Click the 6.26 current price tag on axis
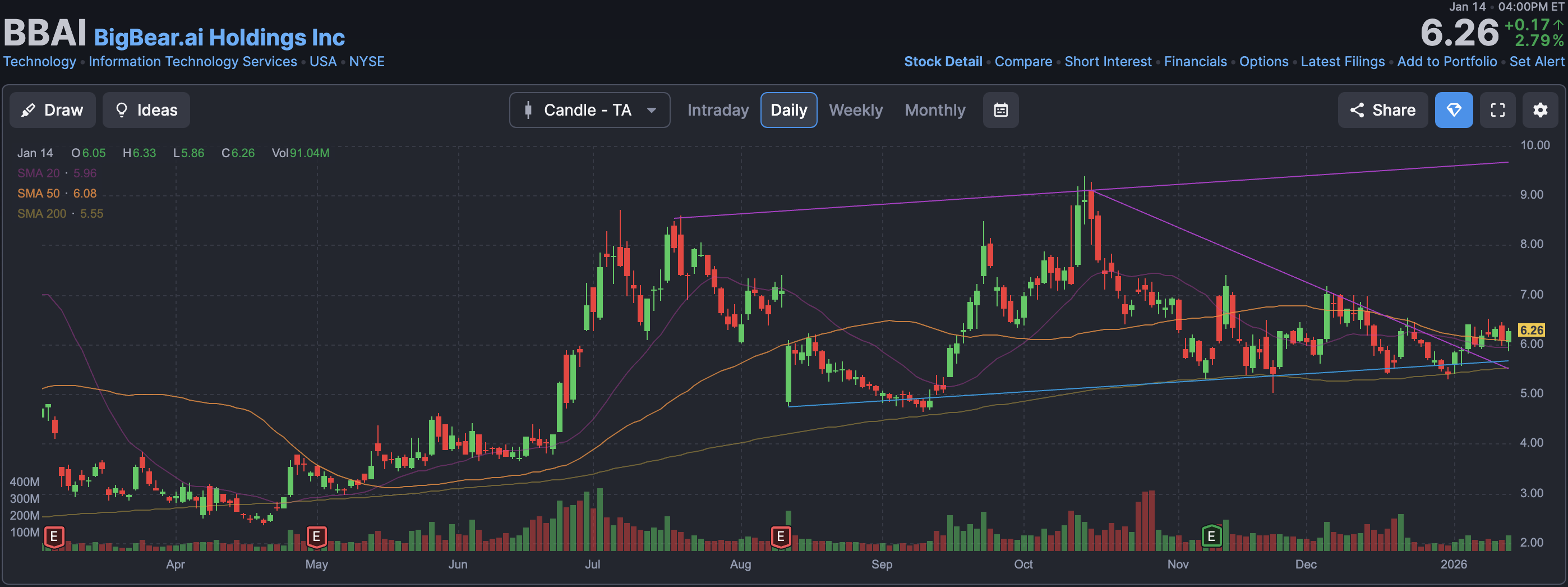The width and height of the screenshot is (1568, 587). 1532,330
